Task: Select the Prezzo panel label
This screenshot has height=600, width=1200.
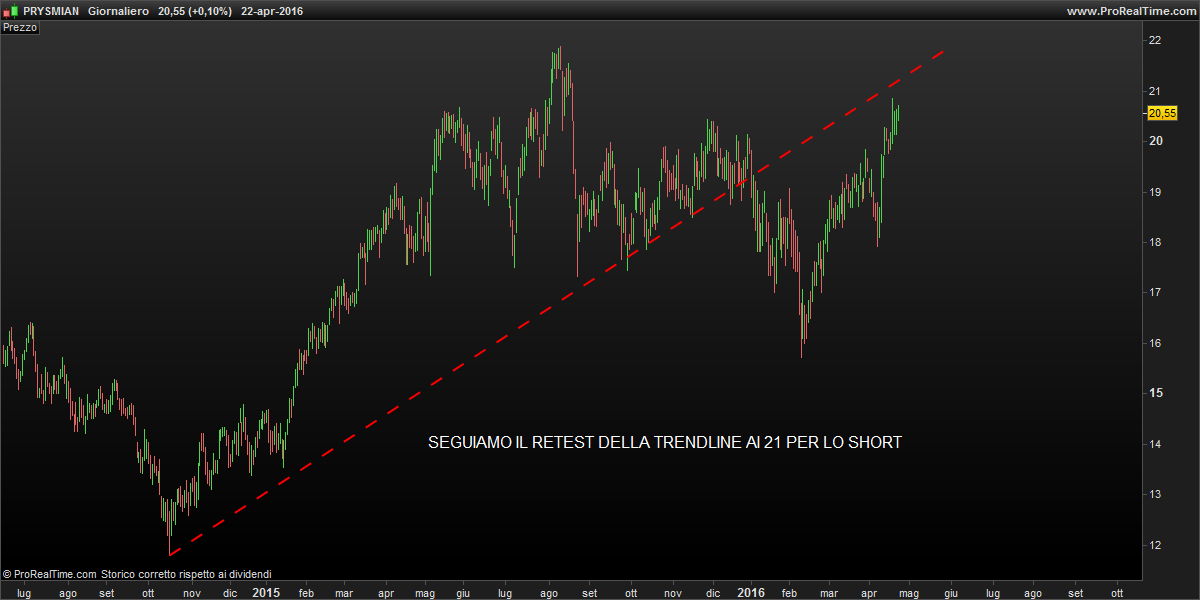Action: point(20,28)
